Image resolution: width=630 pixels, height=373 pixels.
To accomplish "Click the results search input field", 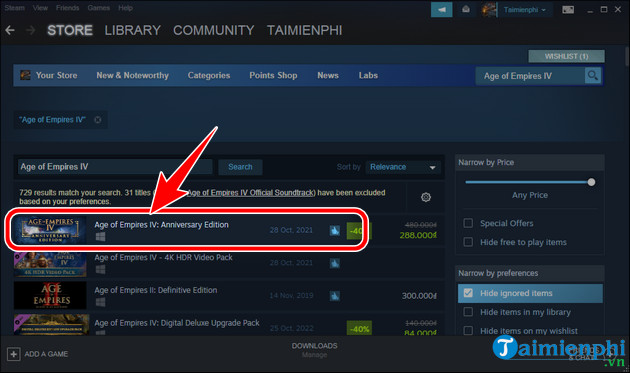I will [115, 167].
